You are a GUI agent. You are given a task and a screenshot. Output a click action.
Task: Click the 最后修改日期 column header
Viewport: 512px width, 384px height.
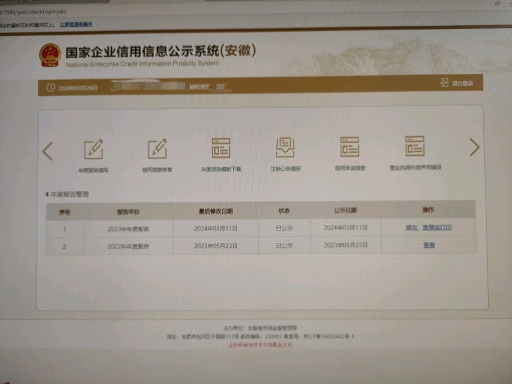point(216,211)
